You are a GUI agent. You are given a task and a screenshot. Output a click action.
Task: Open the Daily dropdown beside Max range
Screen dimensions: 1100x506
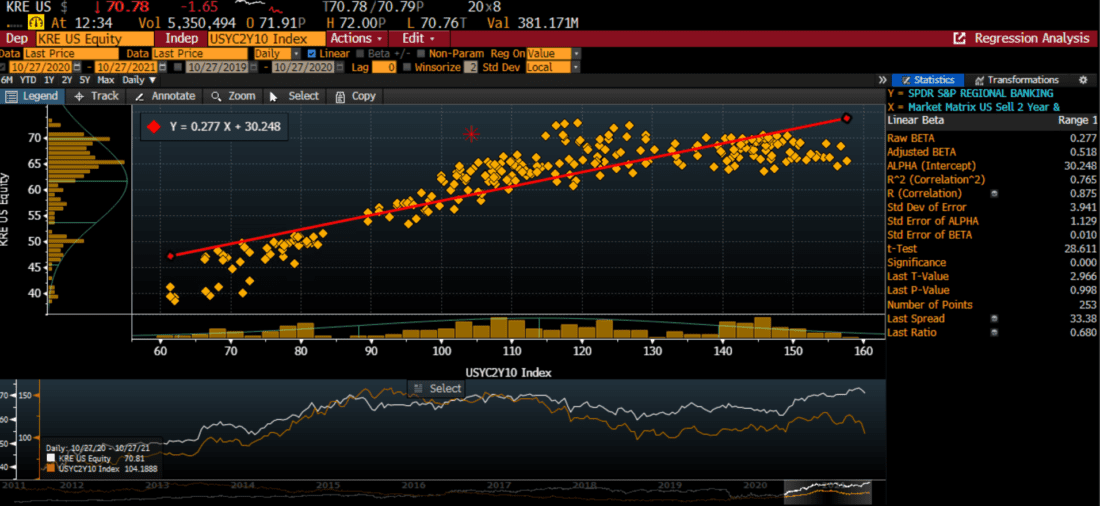coord(140,80)
